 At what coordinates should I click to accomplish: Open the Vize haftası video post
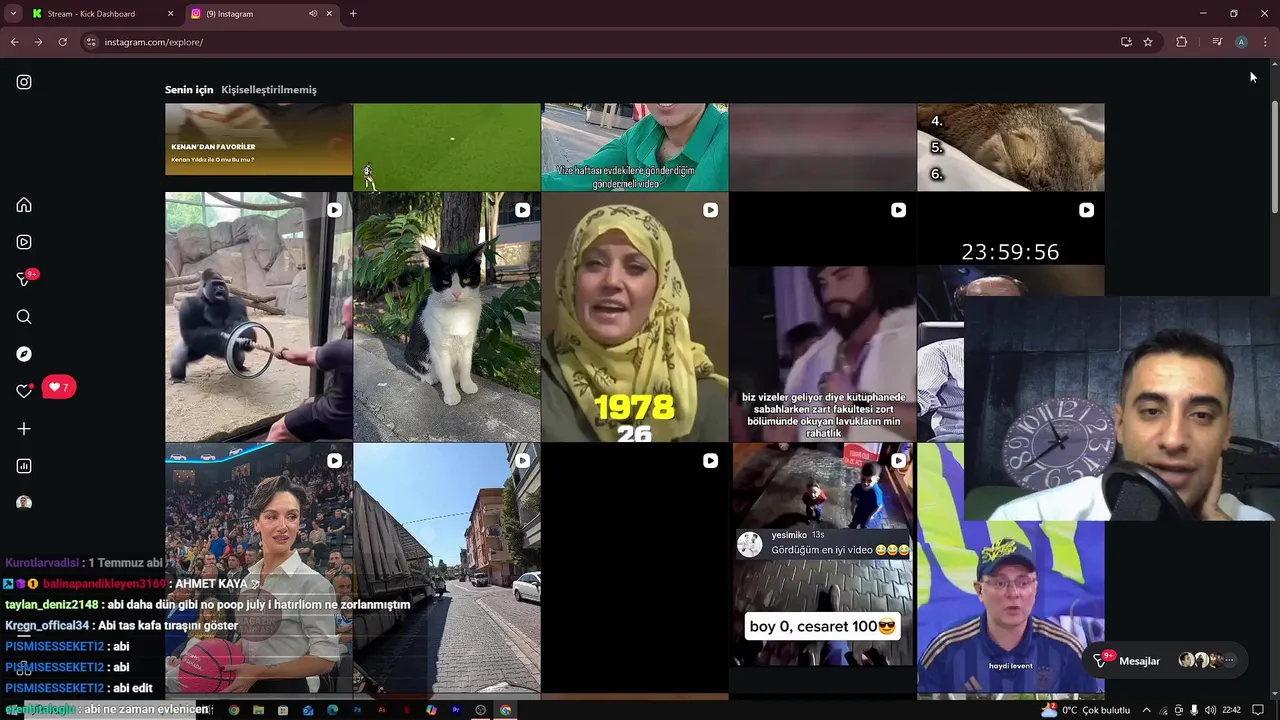point(634,147)
